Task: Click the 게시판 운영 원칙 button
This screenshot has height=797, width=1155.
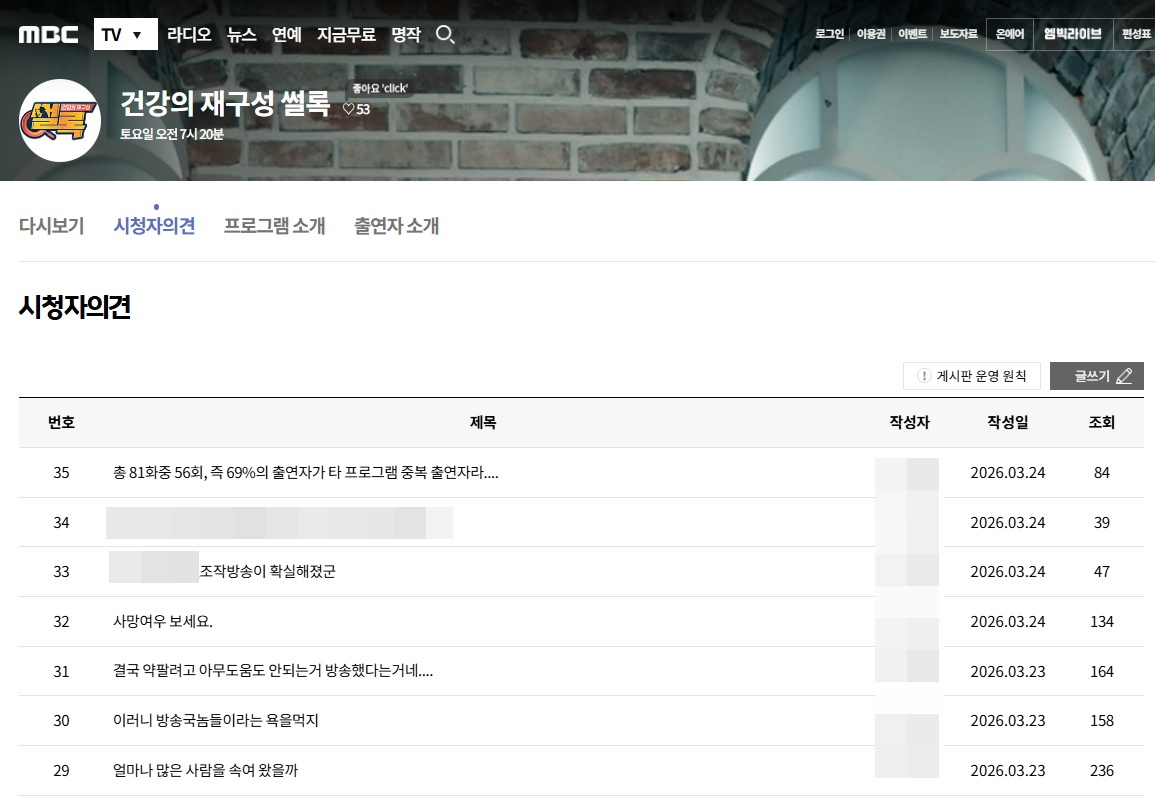Action: tap(971, 376)
